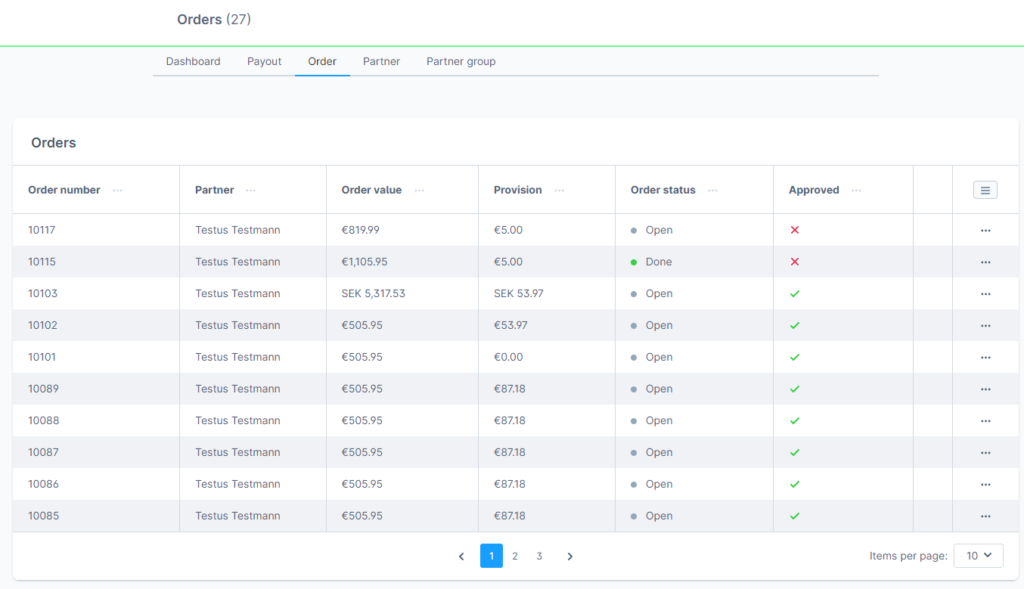Screen dimensions: 1024x589
Task: Switch to the Partner group tab
Action: click(x=460, y=61)
